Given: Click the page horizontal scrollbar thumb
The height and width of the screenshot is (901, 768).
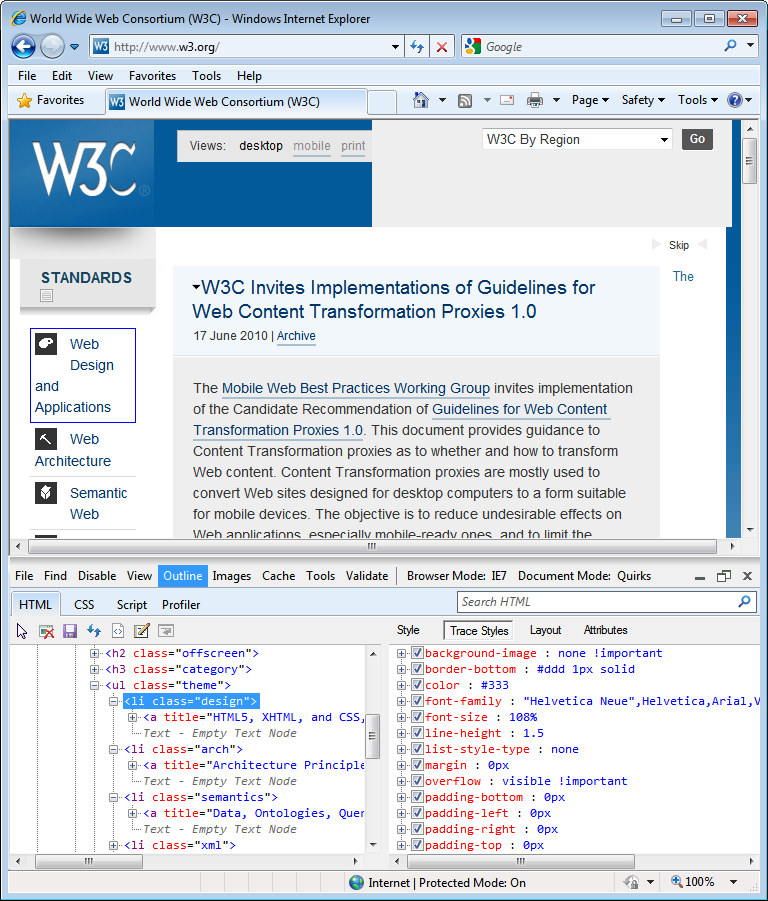Looking at the screenshot, I should (x=372, y=546).
